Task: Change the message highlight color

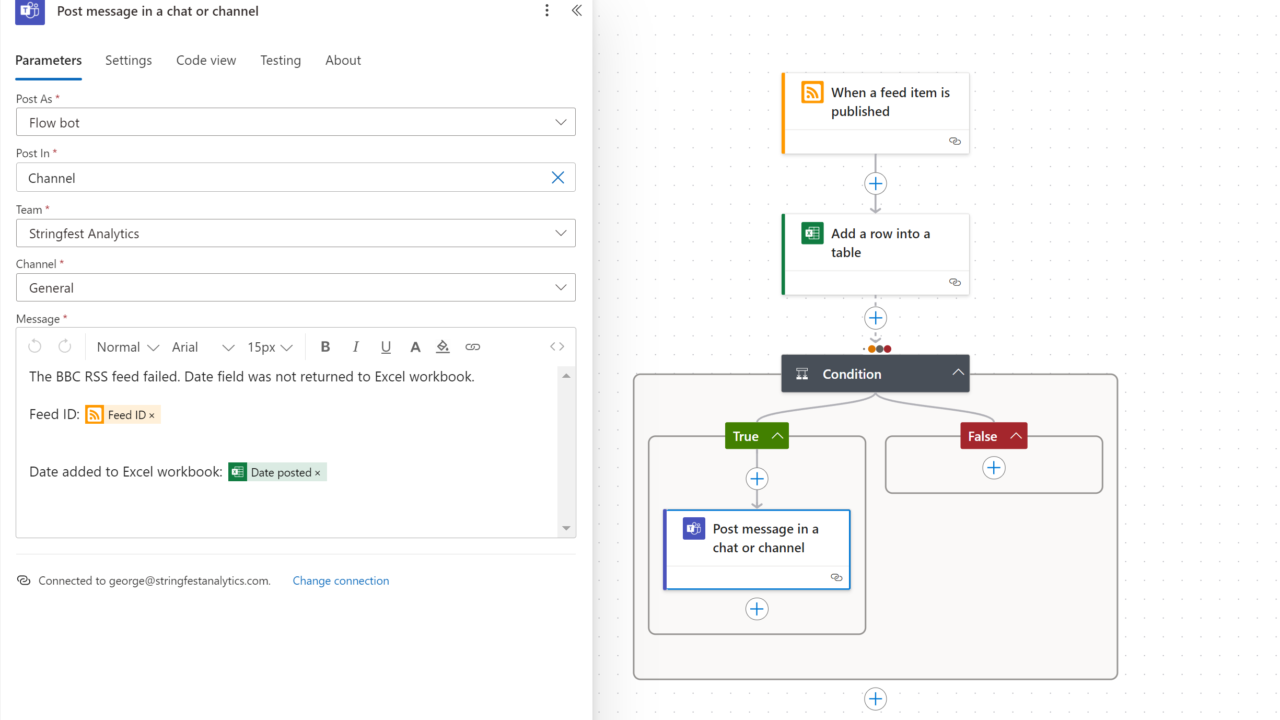Action: (443, 347)
